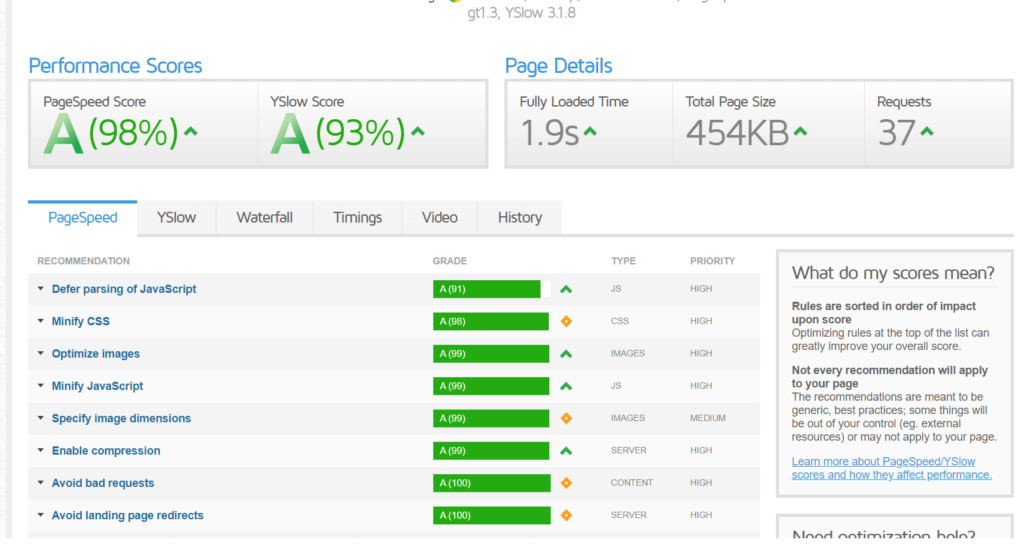Screen dimensions: 1024x544
Task: Click the CSS type label
Action: 620,321
